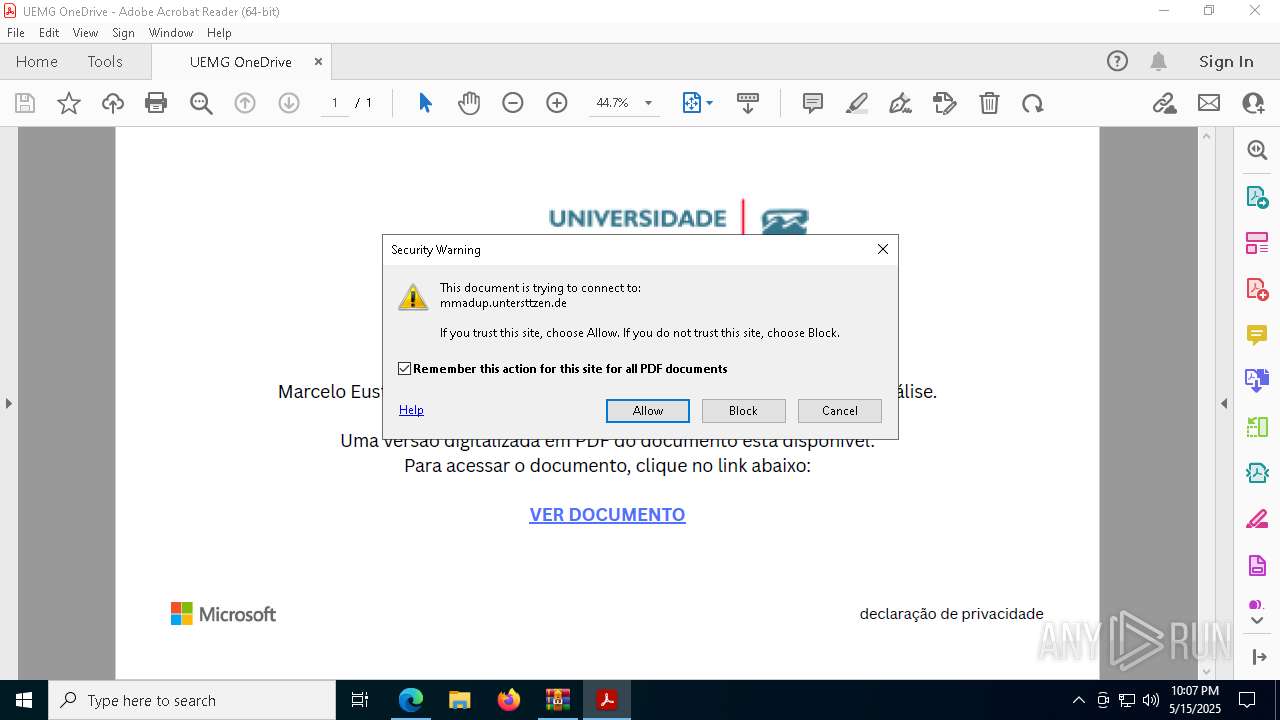Open the Fill and Sign pen tool

click(901, 103)
